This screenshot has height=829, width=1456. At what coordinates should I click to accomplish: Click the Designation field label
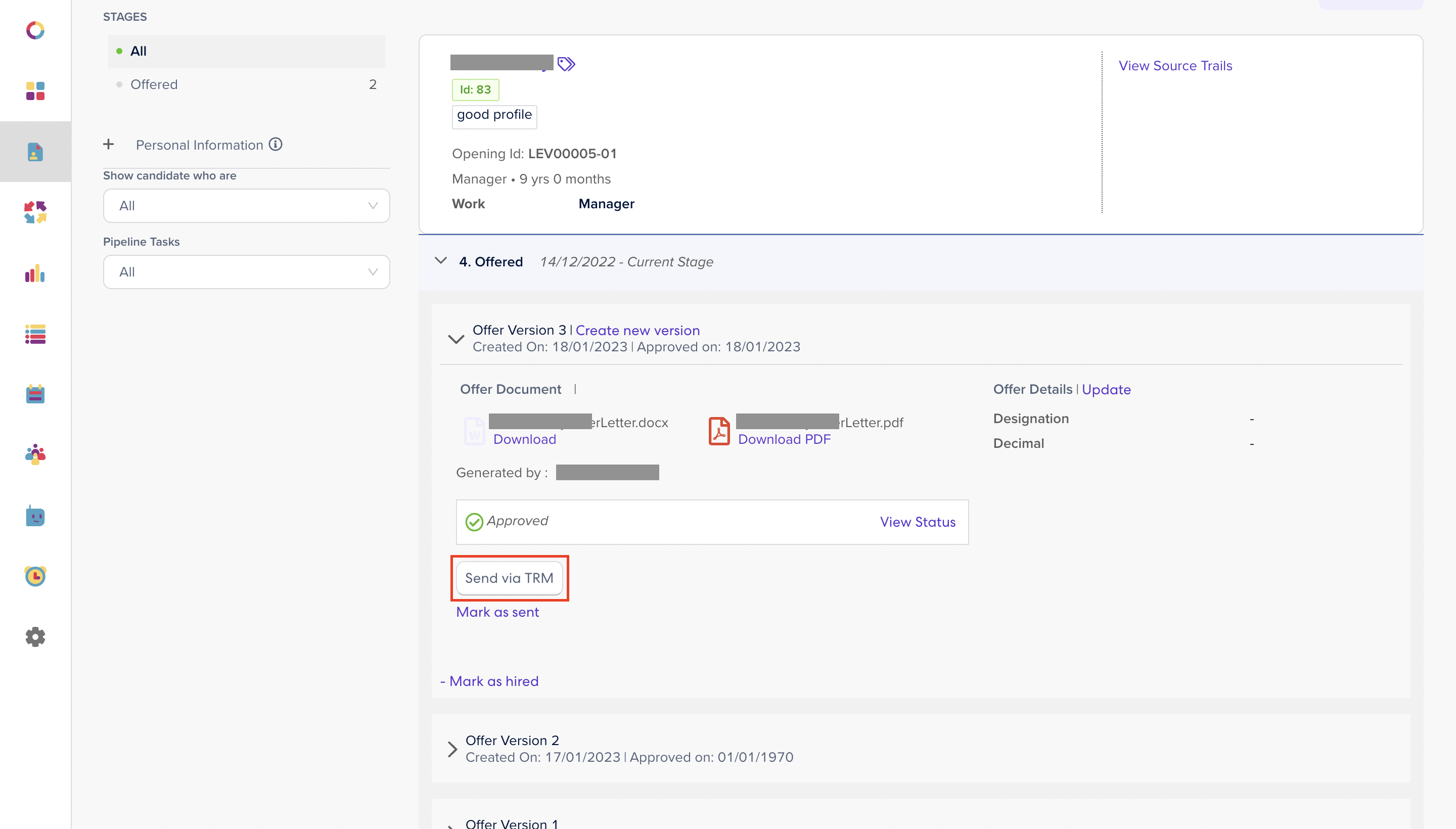(x=1031, y=419)
